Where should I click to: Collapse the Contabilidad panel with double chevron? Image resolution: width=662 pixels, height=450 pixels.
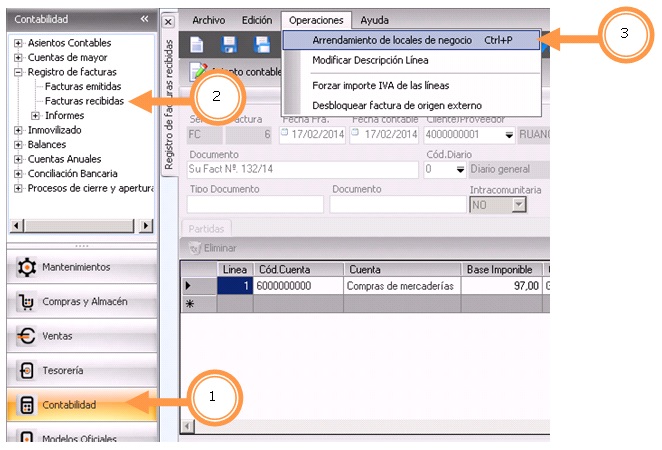[x=144, y=19]
